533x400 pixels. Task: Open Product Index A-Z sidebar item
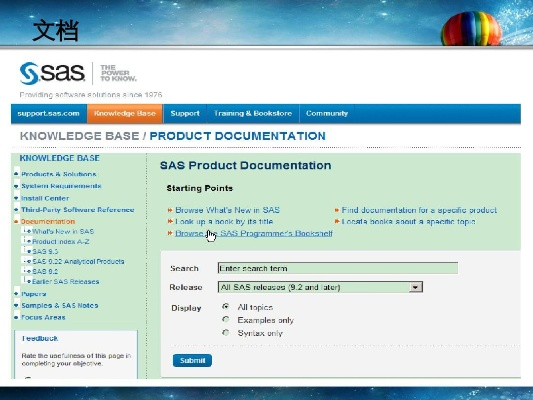[x=61, y=242]
